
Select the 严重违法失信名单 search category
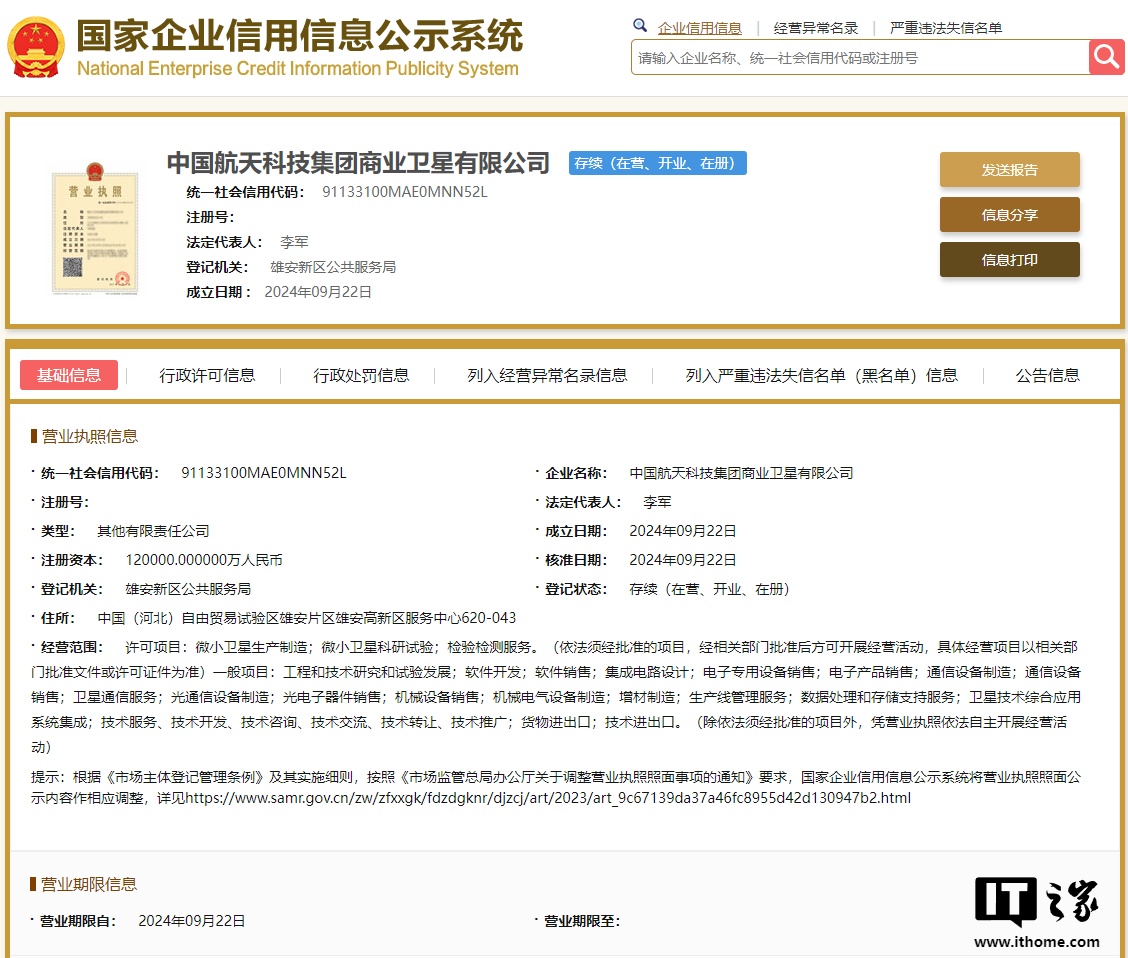[x=946, y=28]
